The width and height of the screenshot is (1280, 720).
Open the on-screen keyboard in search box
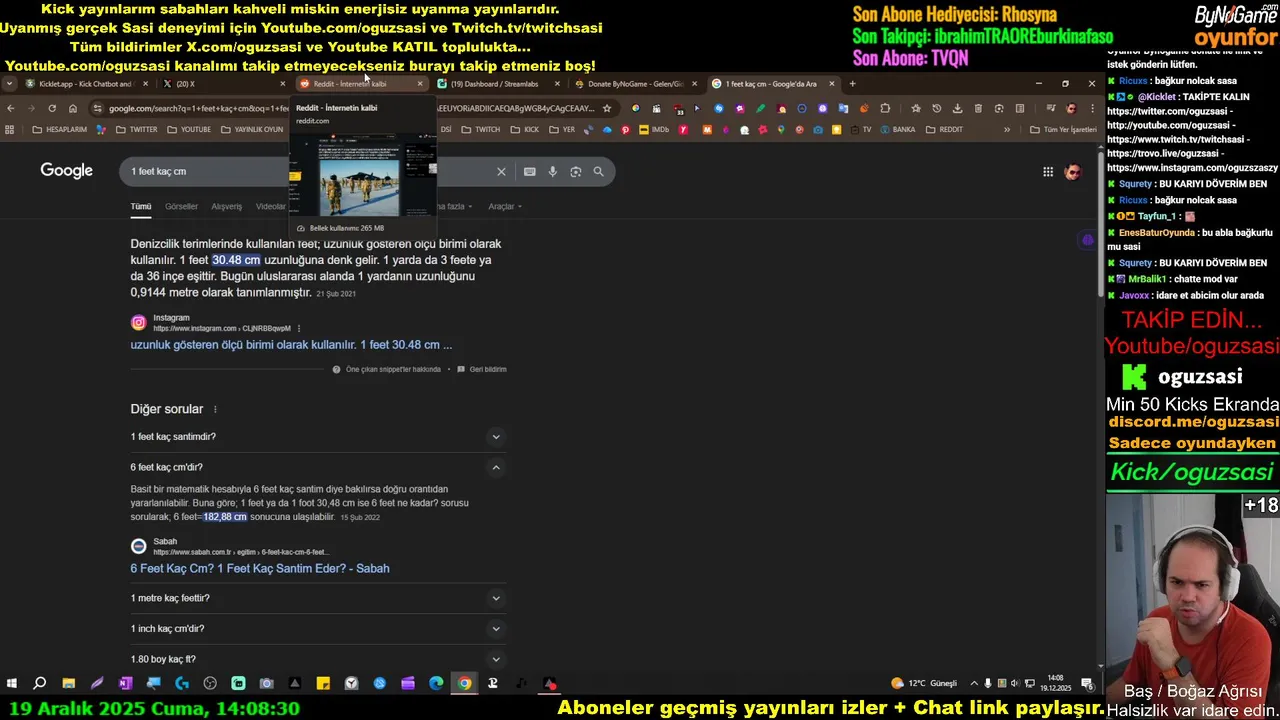(529, 171)
